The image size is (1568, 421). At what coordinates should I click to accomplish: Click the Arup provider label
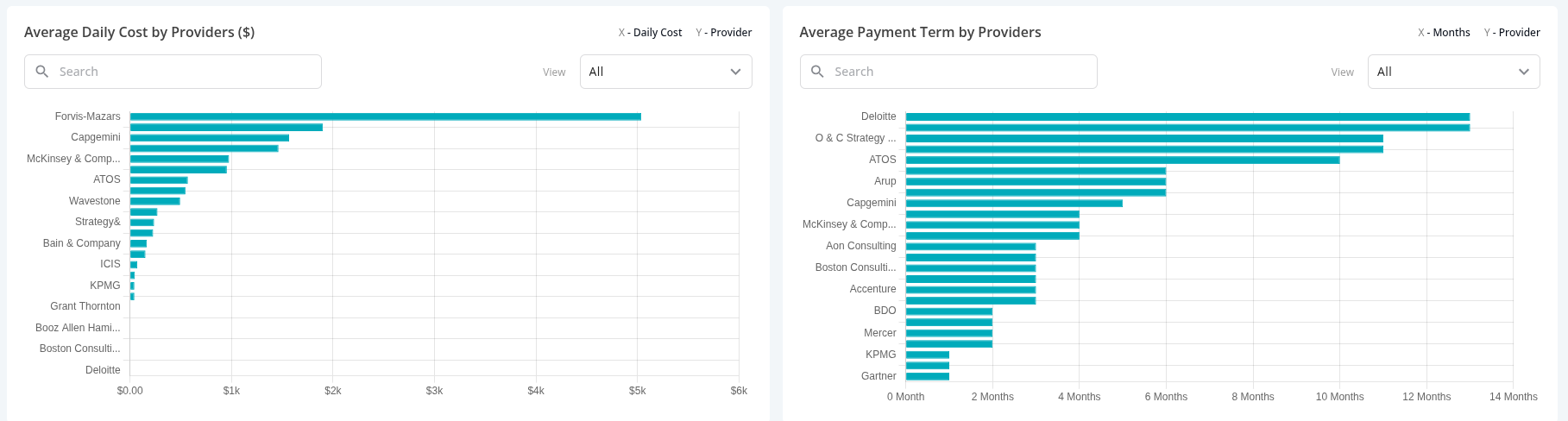coord(885,181)
